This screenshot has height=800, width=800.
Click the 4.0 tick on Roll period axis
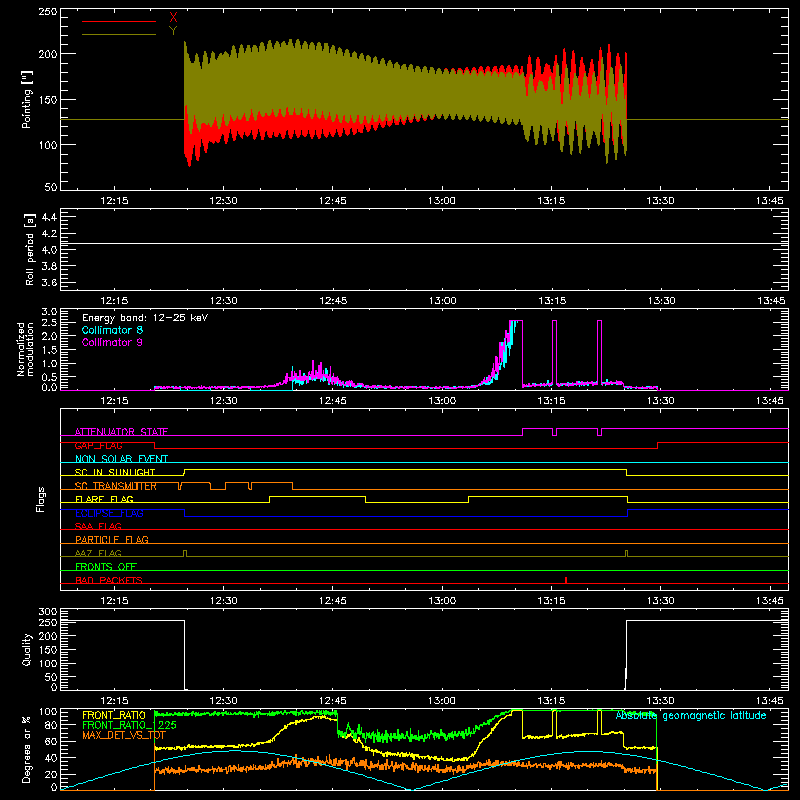(x=49, y=250)
